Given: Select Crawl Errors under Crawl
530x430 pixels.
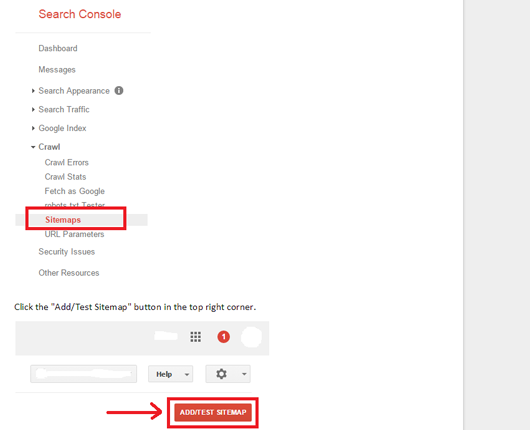Looking at the screenshot, I should (67, 163).
